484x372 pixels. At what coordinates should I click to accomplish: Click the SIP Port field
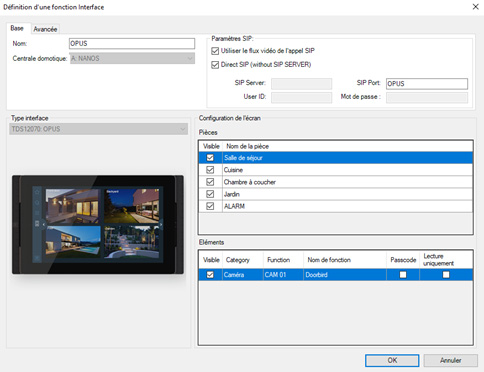click(427, 83)
